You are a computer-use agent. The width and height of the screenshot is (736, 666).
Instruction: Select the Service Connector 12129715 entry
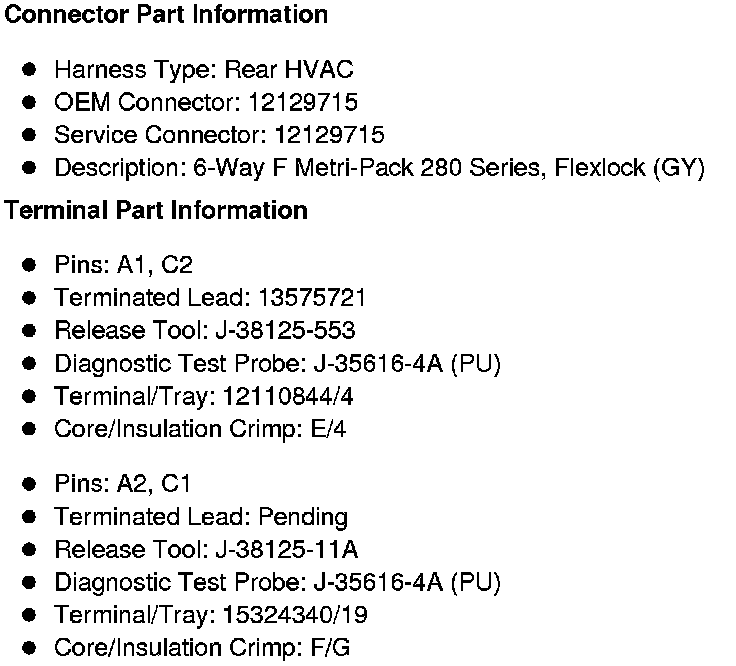(x=219, y=135)
